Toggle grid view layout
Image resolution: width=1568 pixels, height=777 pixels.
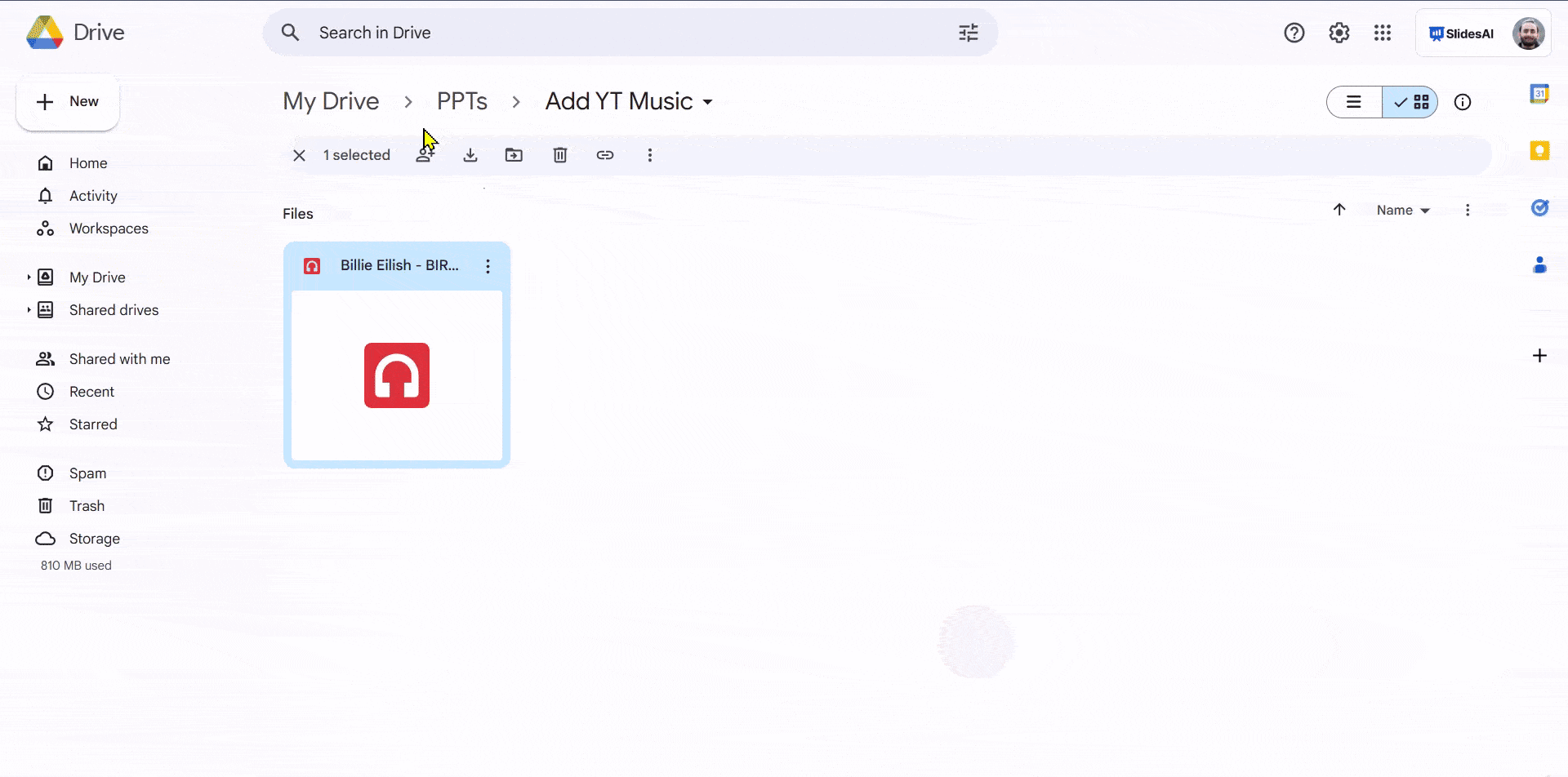click(x=1410, y=101)
